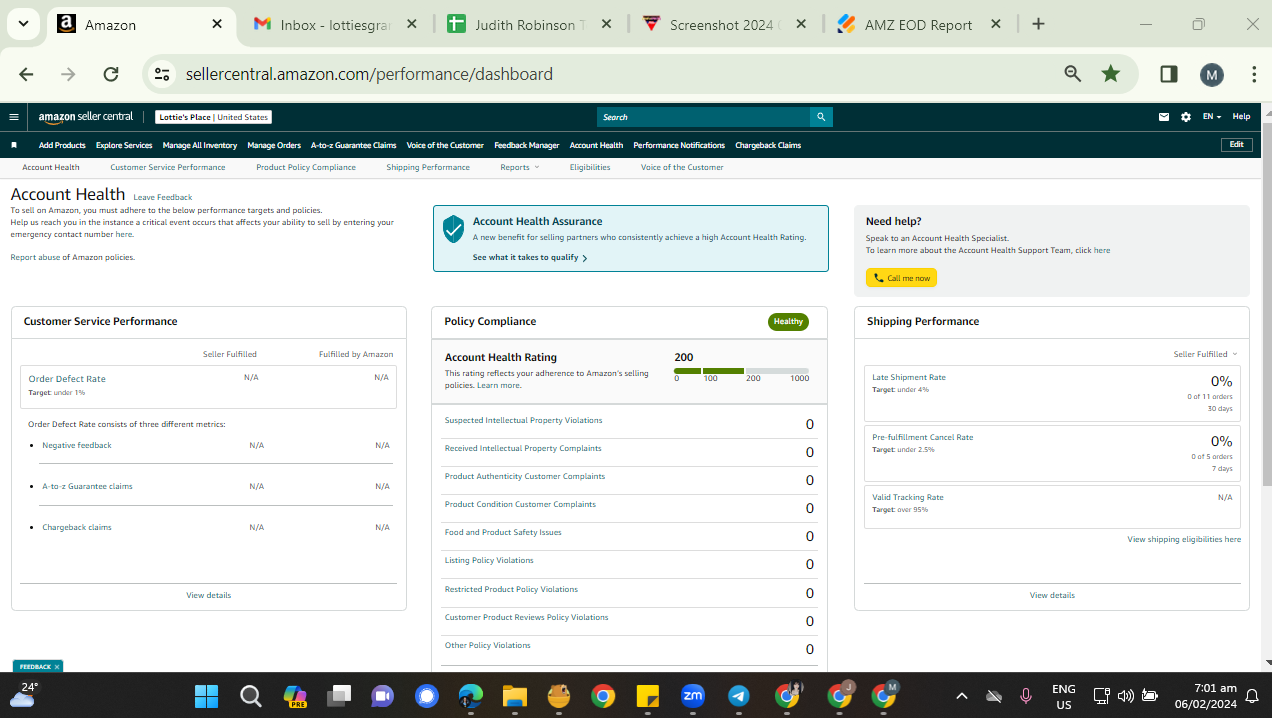Image resolution: width=1272 pixels, height=718 pixels.
Task: Open Telegram from the taskbar
Action: (739, 695)
